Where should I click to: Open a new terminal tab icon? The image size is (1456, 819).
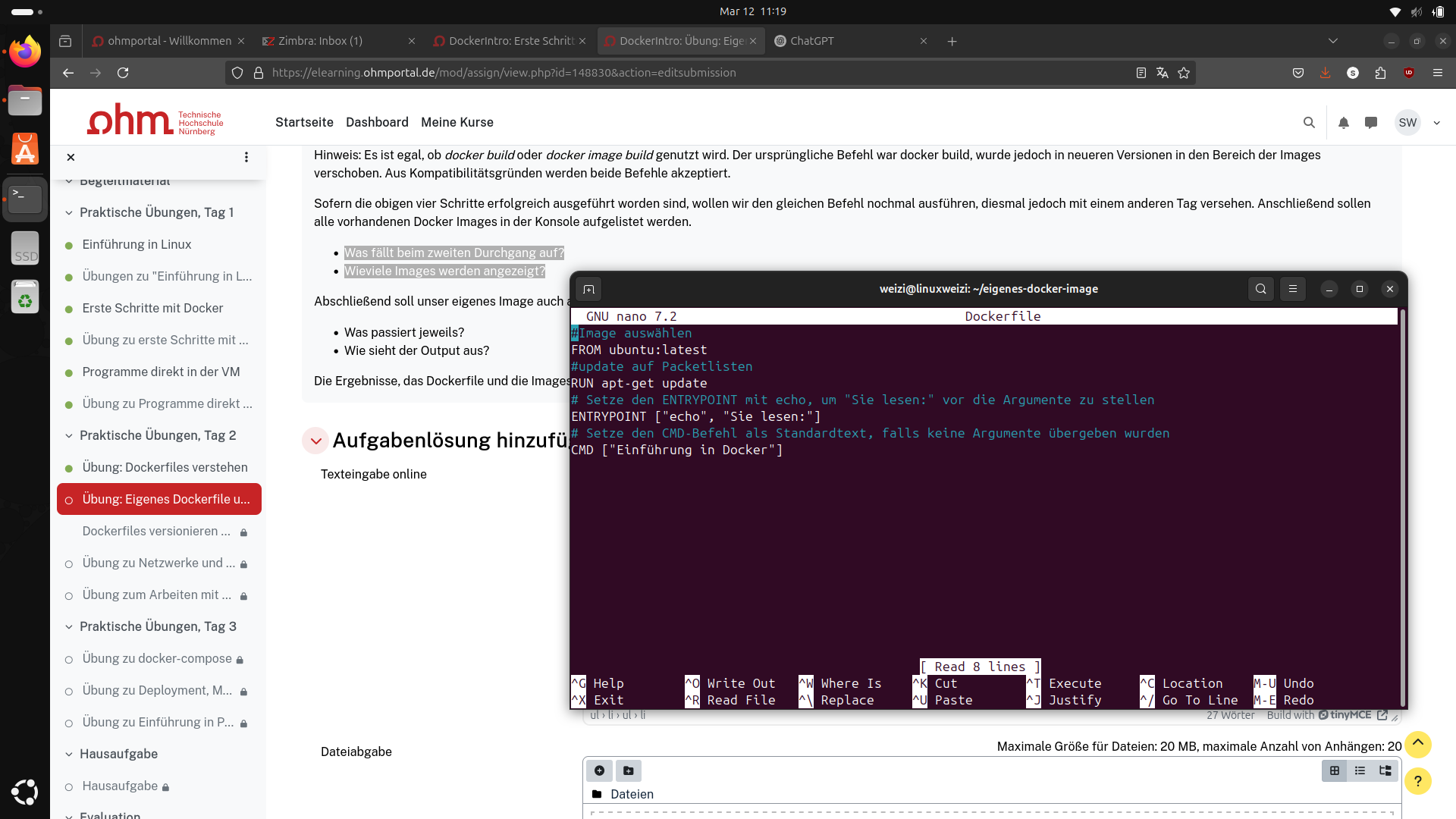(588, 289)
